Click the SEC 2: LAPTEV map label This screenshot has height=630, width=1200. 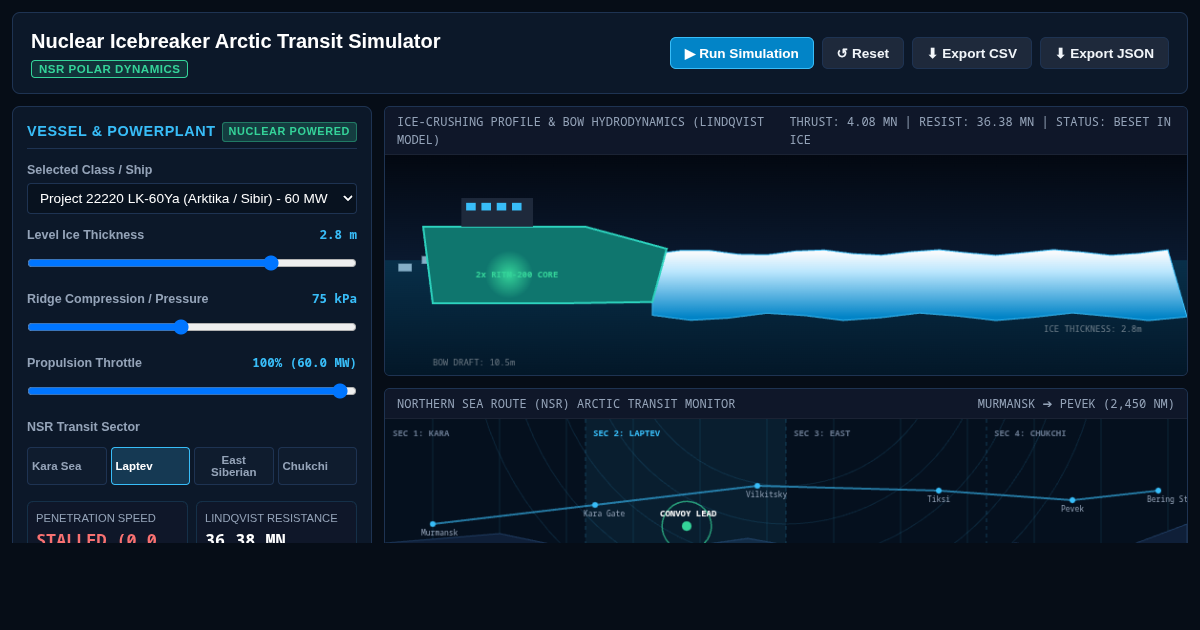[x=627, y=433]
